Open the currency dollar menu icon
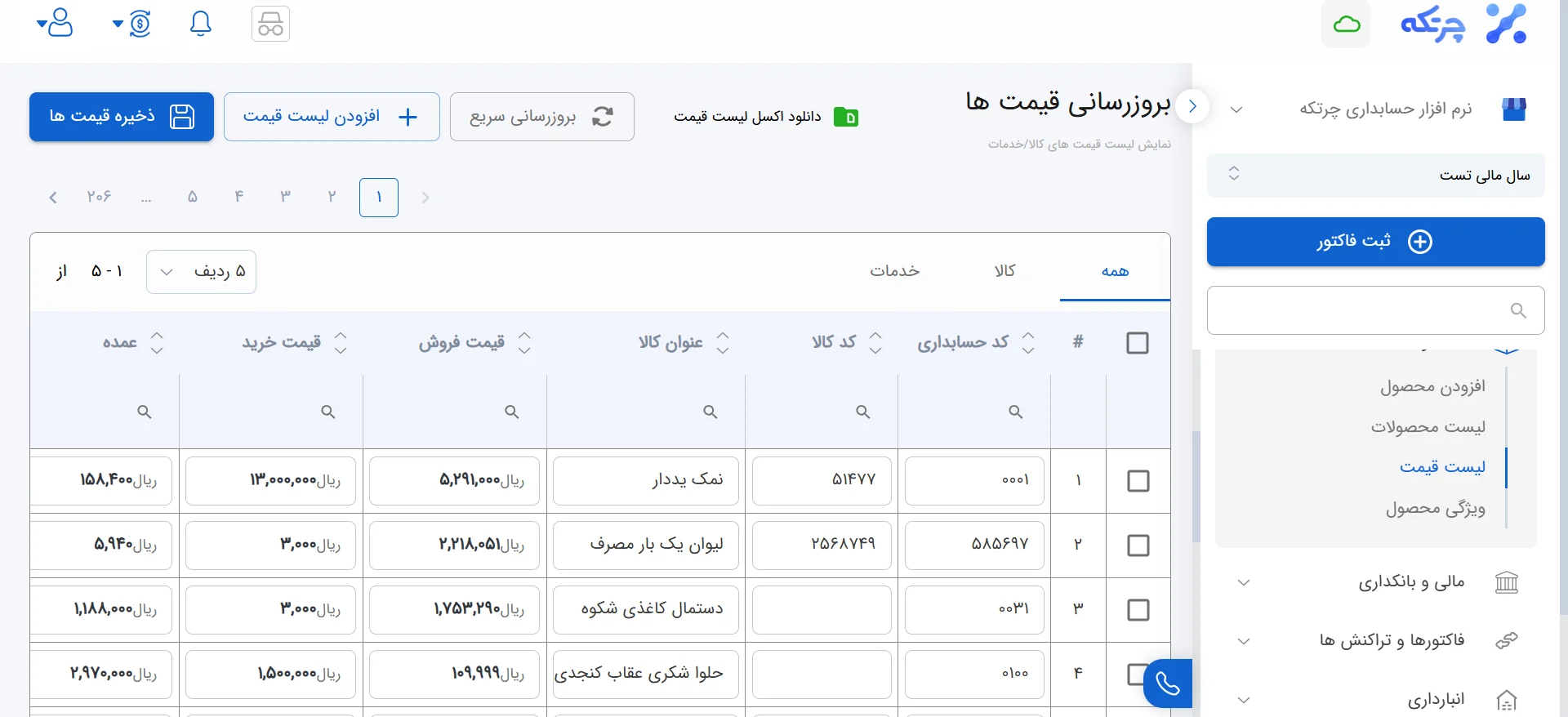This screenshot has height=717, width=1568. [x=132, y=24]
